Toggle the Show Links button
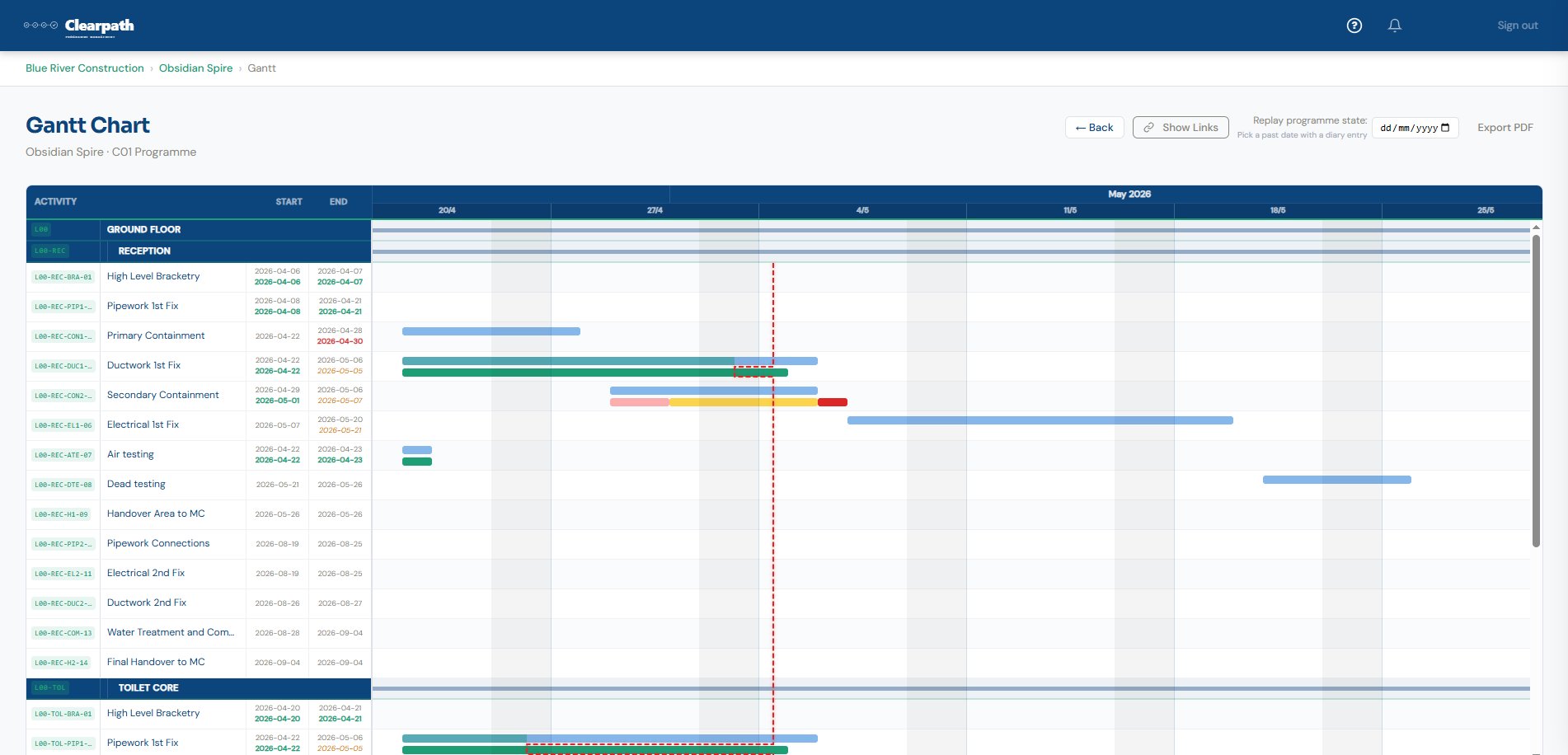 1181,128
